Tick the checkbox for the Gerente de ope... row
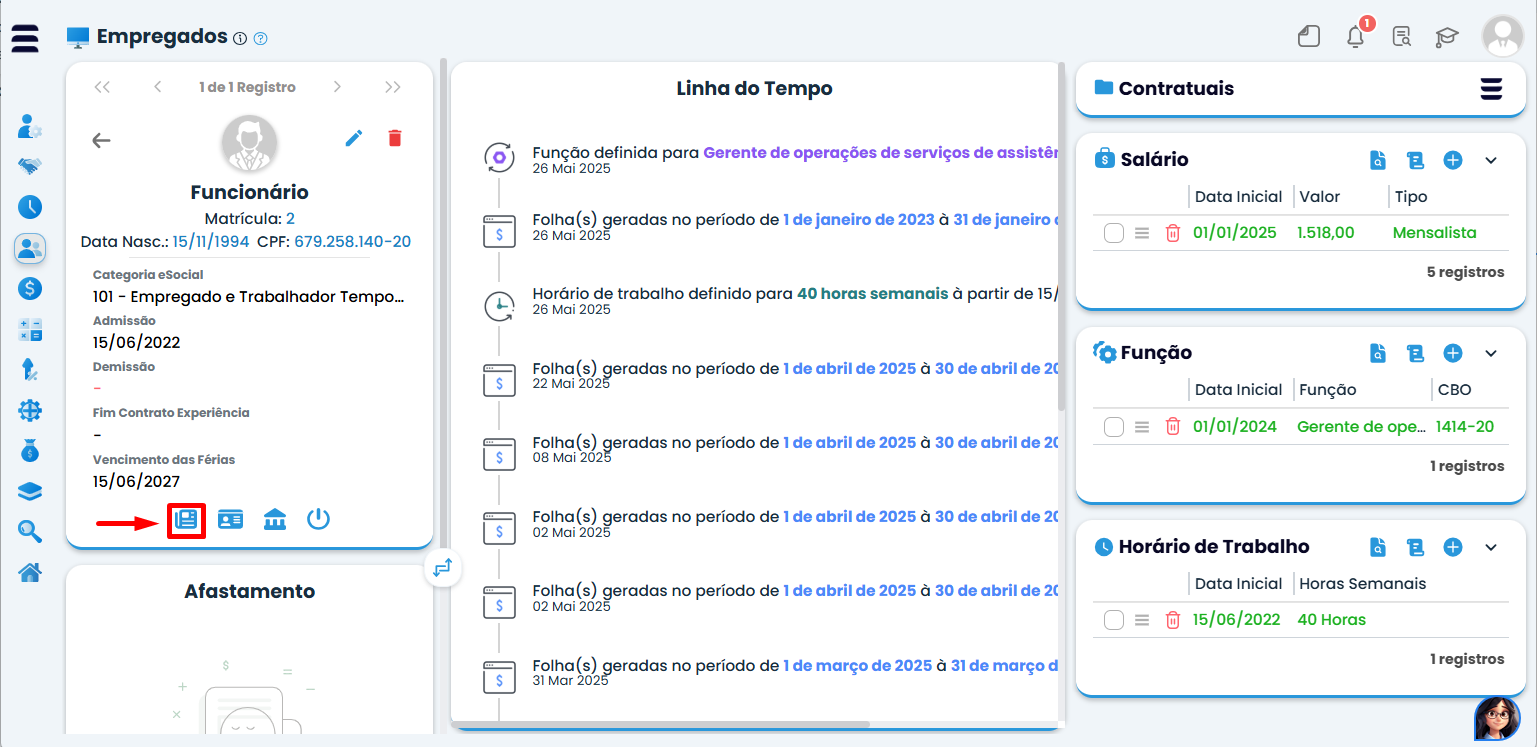Image resolution: width=1537 pixels, height=747 pixels. pos(1114,427)
